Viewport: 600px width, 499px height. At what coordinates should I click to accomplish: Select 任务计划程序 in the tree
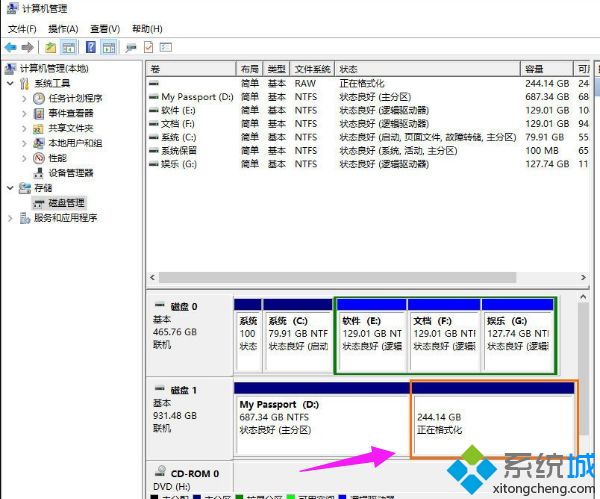click(75, 98)
